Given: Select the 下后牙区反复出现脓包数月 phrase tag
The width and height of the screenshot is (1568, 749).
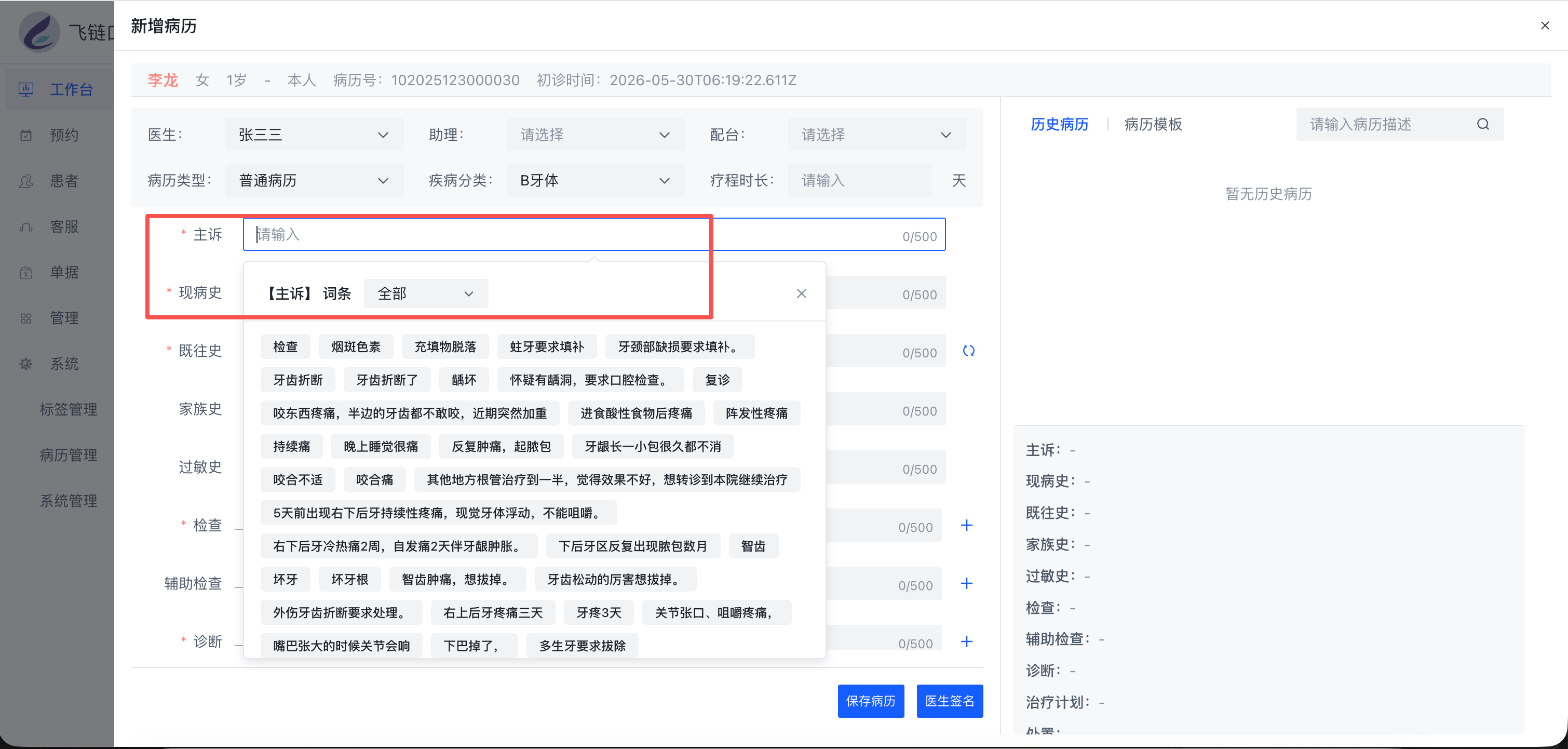Looking at the screenshot, I should click(633, 546).
